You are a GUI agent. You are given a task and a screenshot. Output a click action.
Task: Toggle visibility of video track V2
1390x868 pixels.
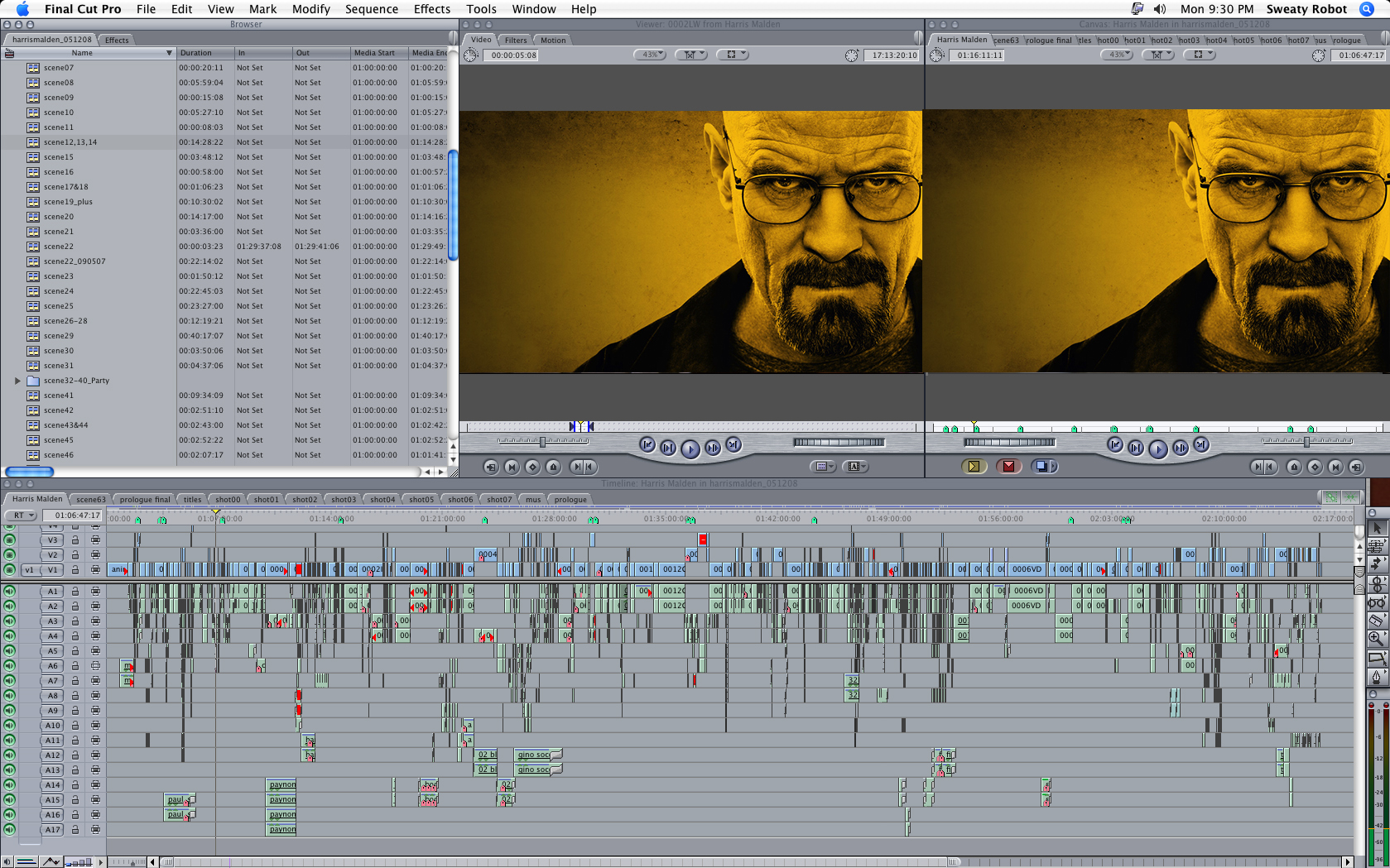tap(10, 554)
